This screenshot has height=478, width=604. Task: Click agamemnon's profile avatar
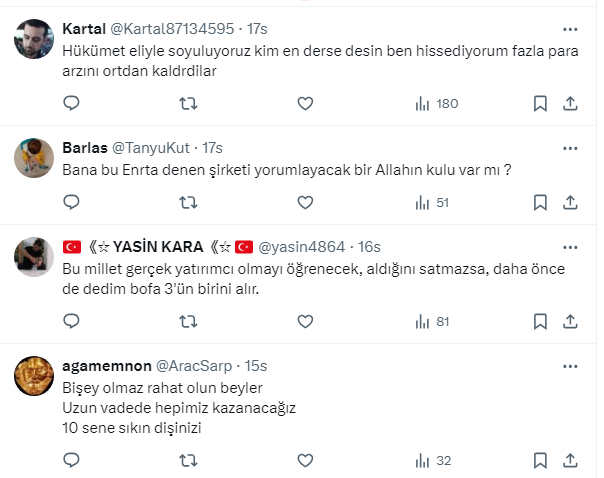pos(36,376)
